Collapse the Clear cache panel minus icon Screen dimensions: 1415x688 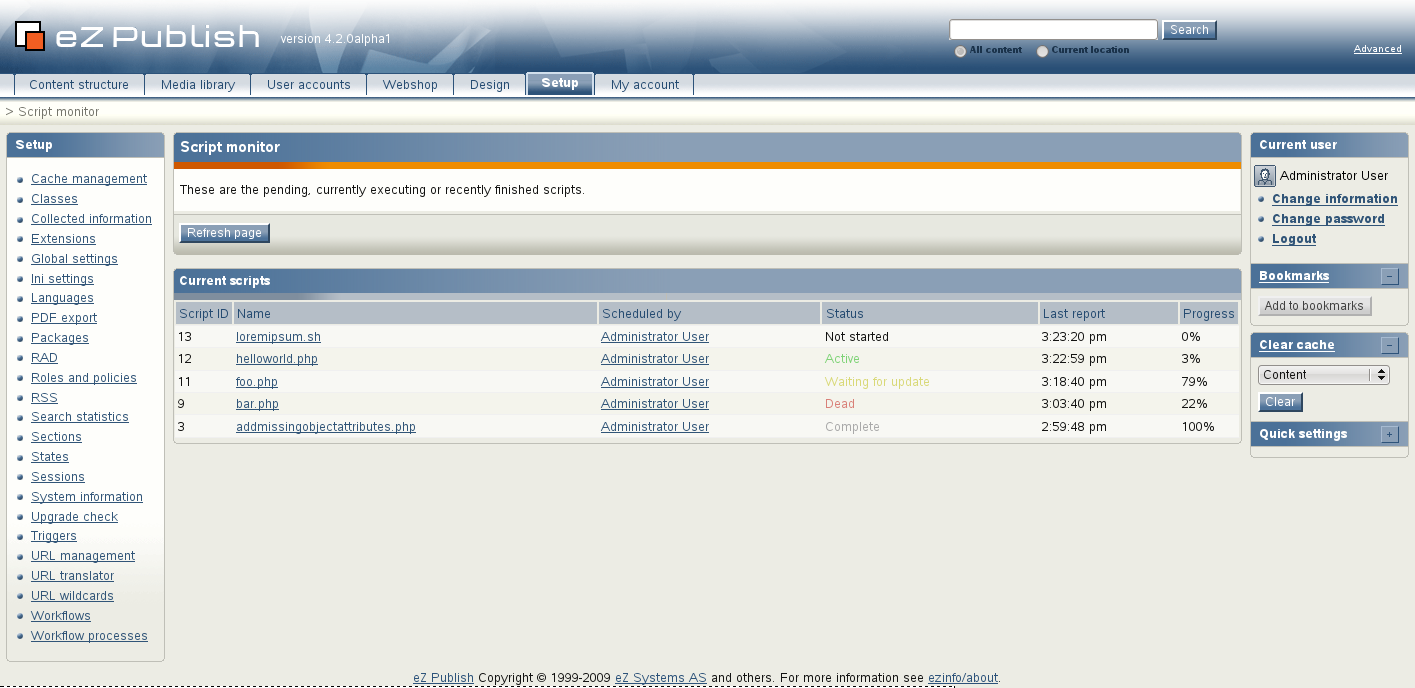tap(1389, 345)
